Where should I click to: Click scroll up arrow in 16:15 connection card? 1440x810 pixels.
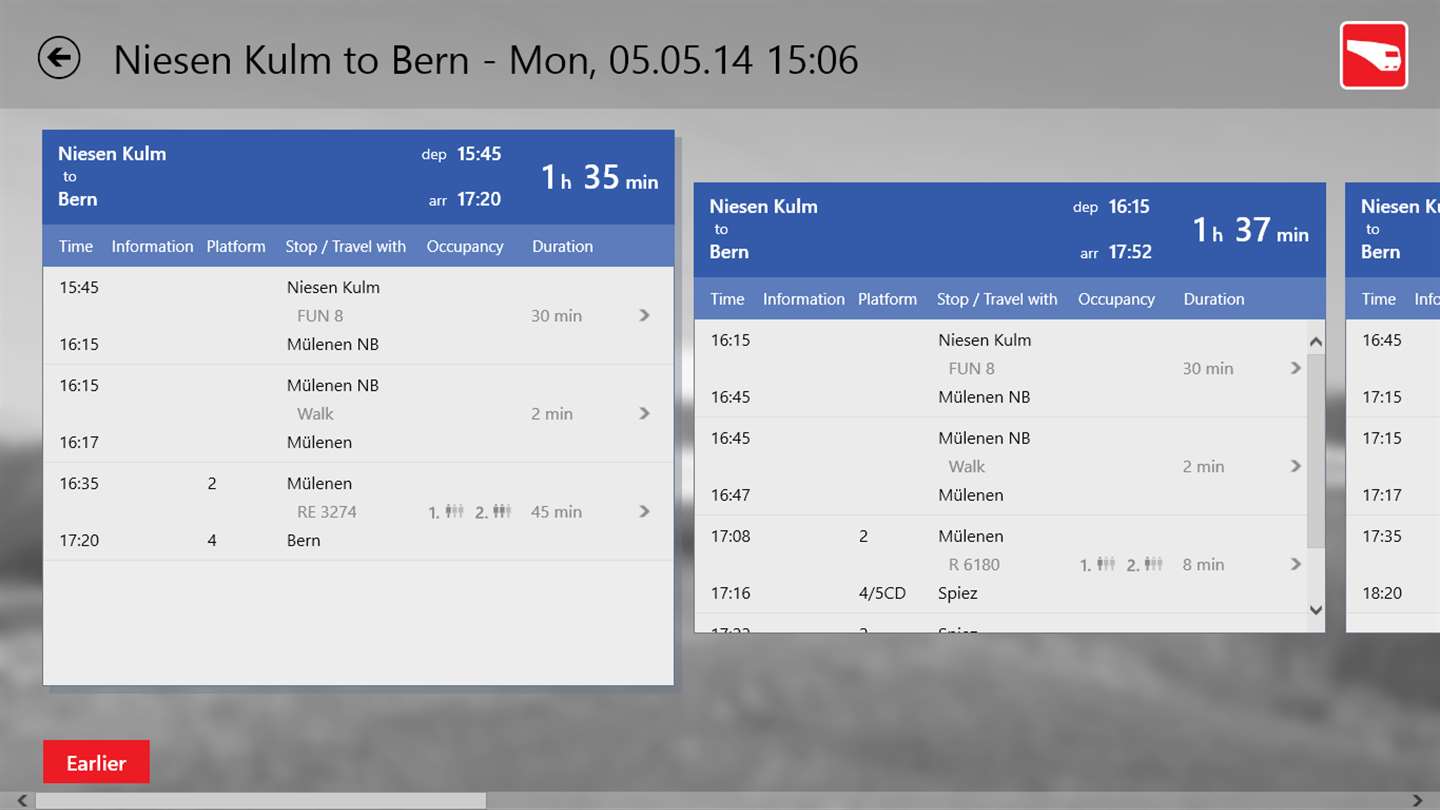coord(1316,342)
